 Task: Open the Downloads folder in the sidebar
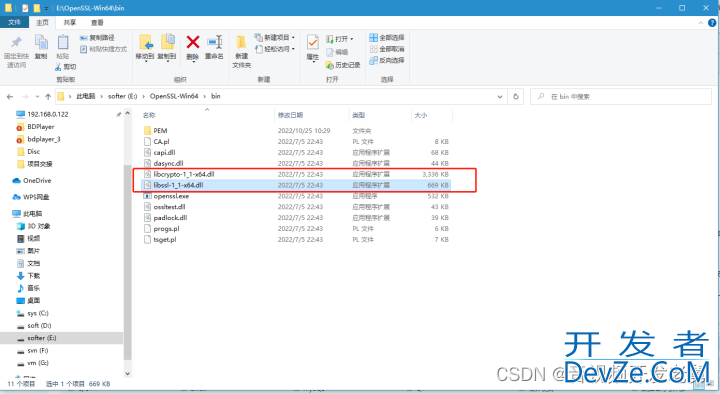tap(28, 276)
